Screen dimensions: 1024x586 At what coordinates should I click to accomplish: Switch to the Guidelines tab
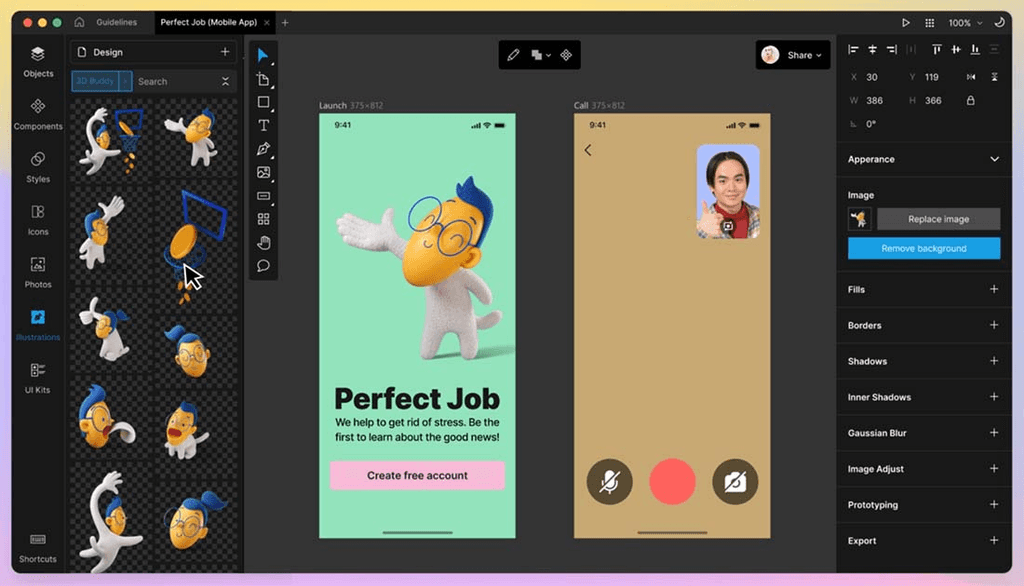(x=116, y=22)
